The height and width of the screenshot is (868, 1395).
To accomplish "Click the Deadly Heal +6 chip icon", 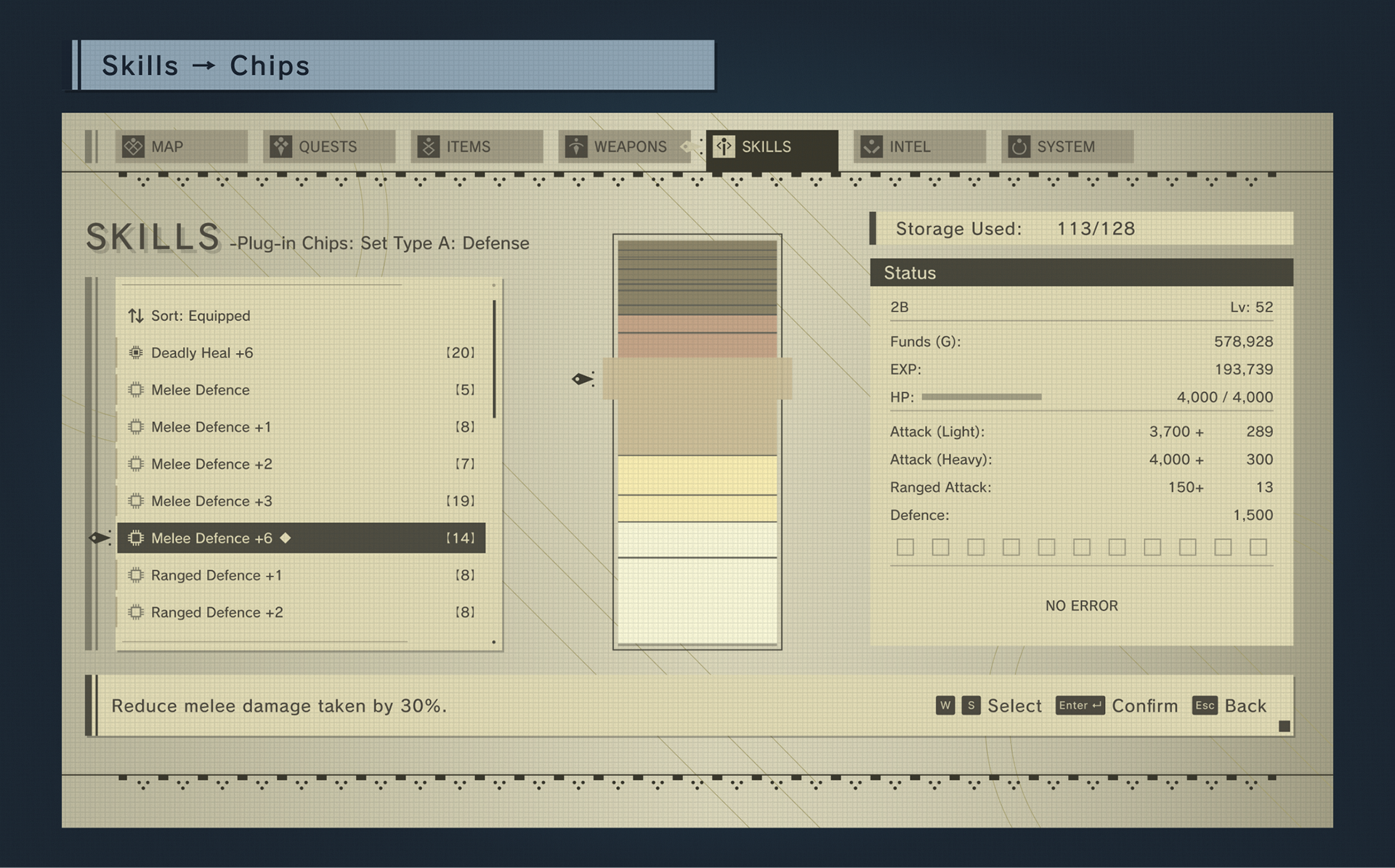I will click(x=136, y=353).
